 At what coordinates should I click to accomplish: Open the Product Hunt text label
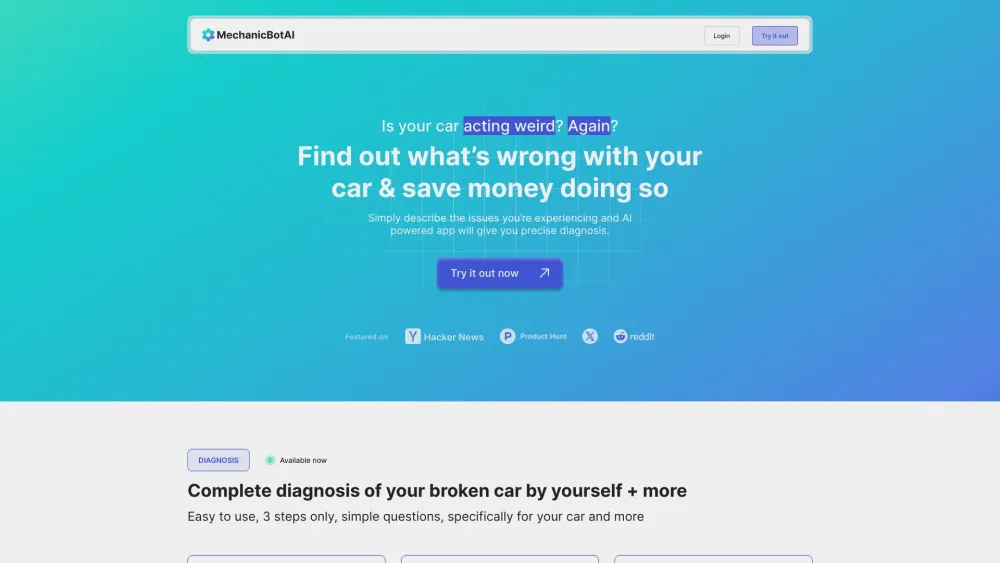(x=543, y=337)
